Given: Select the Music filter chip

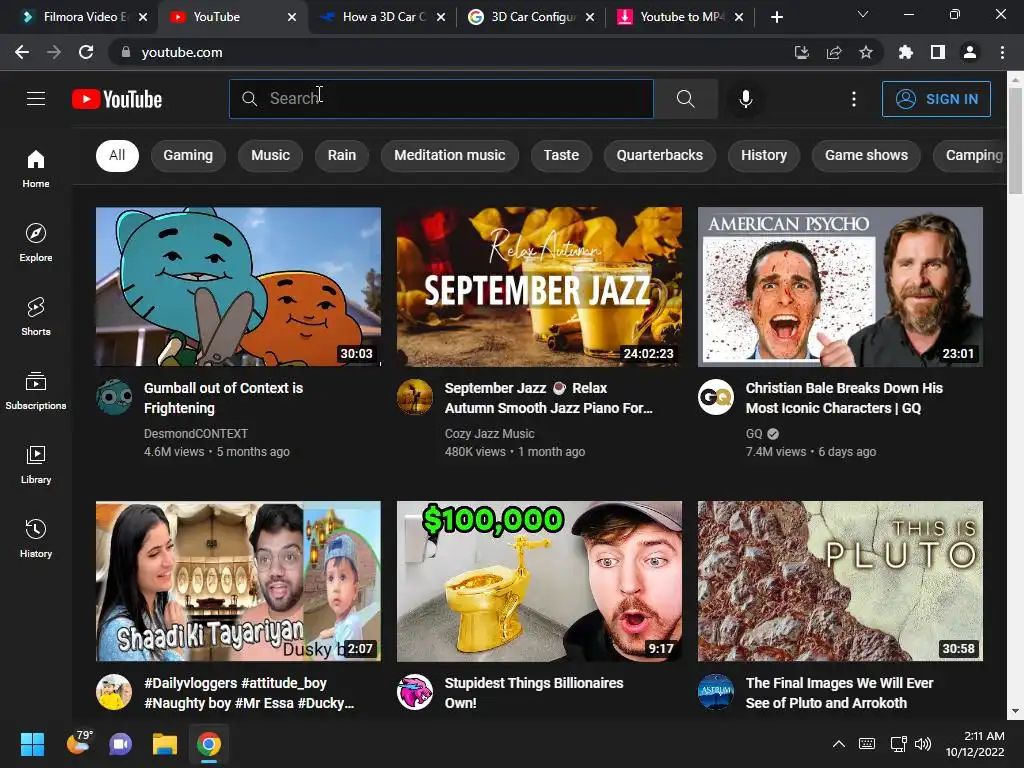Looking at the screenshot, I should 270,155.
